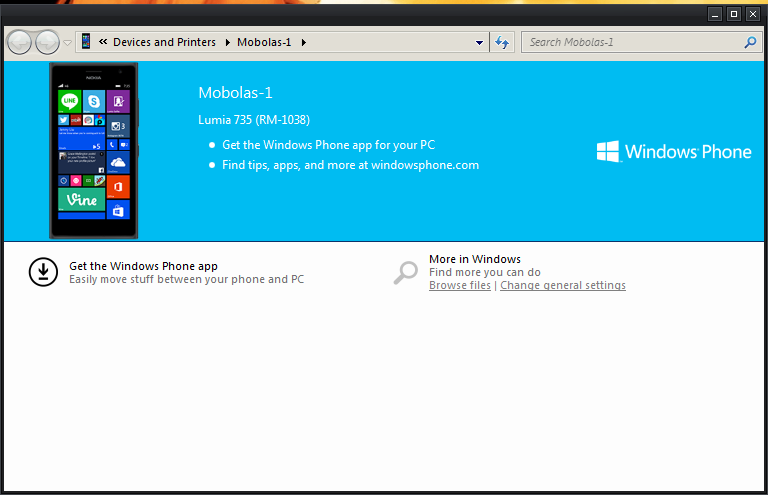Screen dimensions: 768x495
Task: Click the More in Windows magnifier icon
Action: click(406, 272)
